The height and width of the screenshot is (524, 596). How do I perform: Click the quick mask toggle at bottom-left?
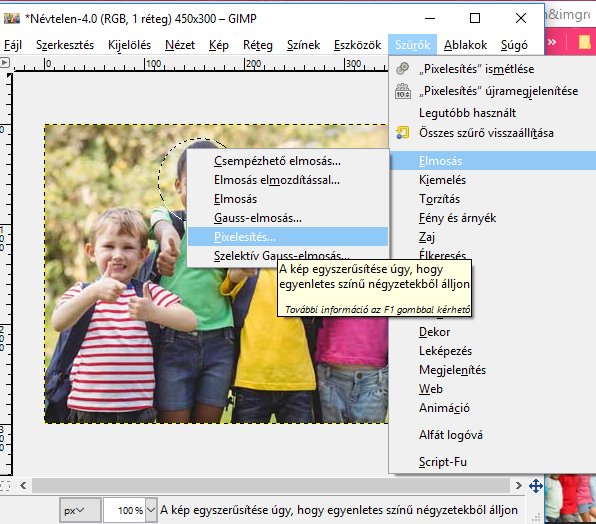[x=5, y=486]
